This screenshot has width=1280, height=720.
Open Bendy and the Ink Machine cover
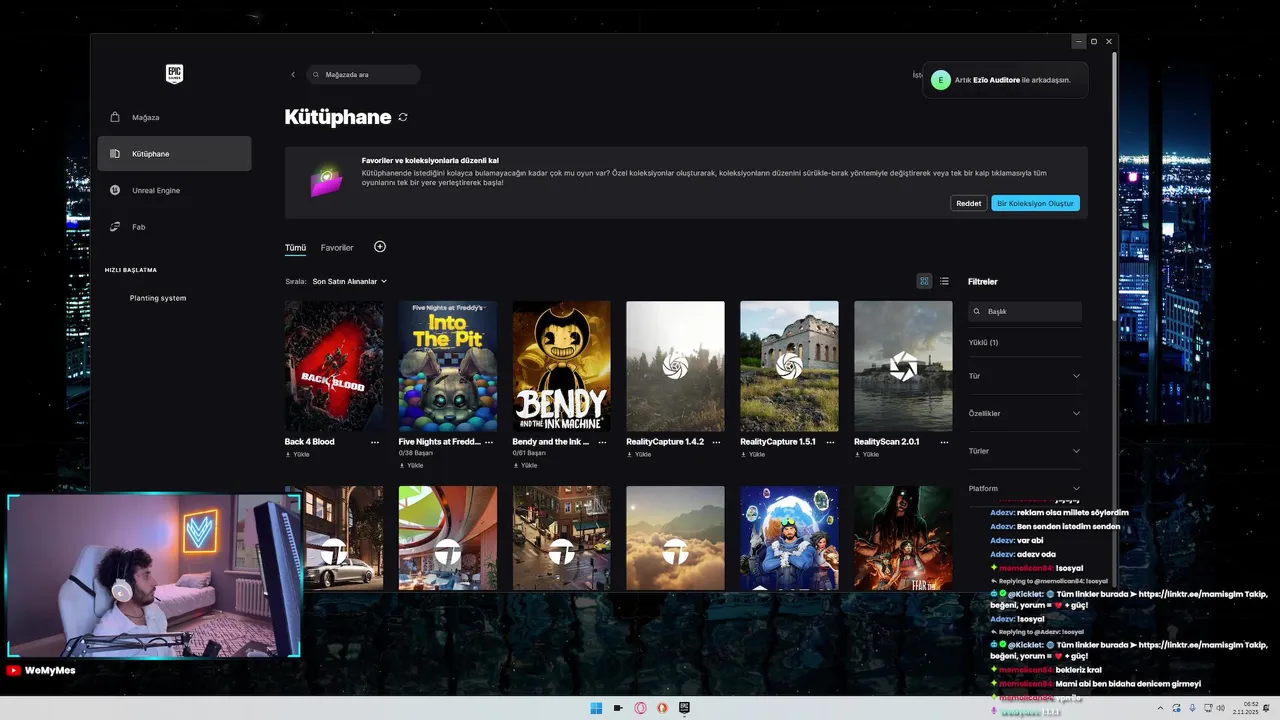pos(562,366)
